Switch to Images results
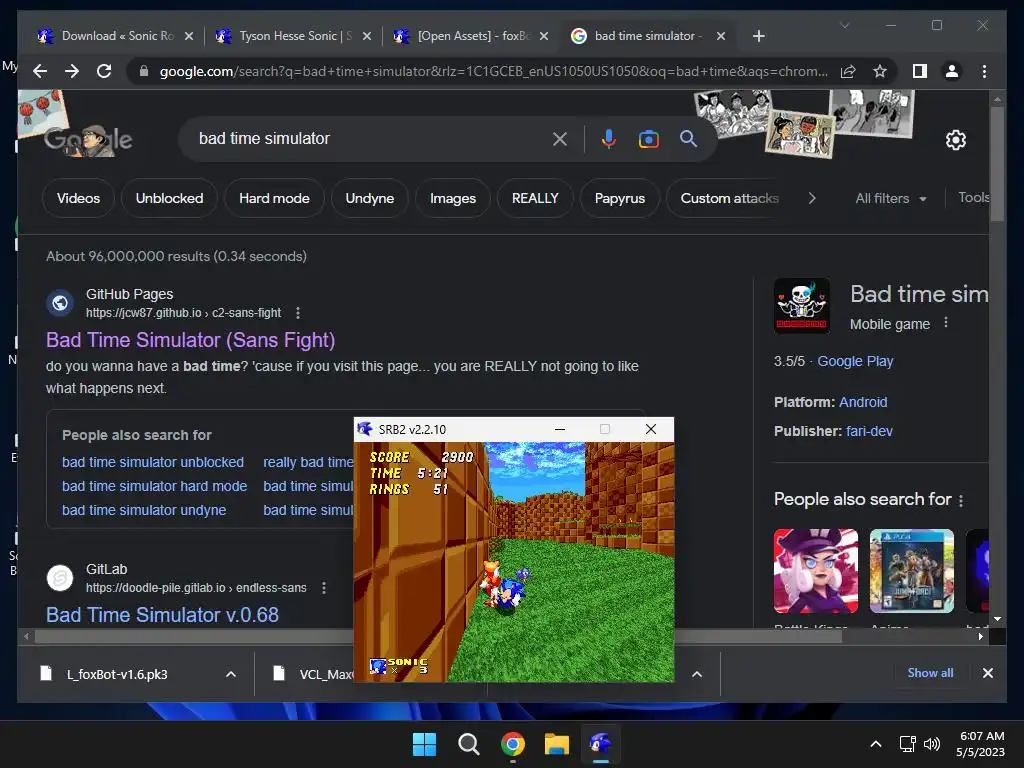This screenshot has width=1024, height=768. point(453,198)
